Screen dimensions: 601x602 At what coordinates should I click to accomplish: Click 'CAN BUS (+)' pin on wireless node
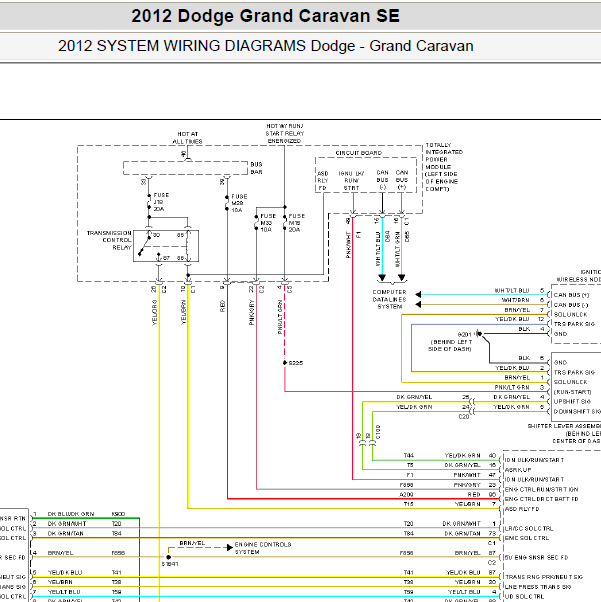click(571, 295)
